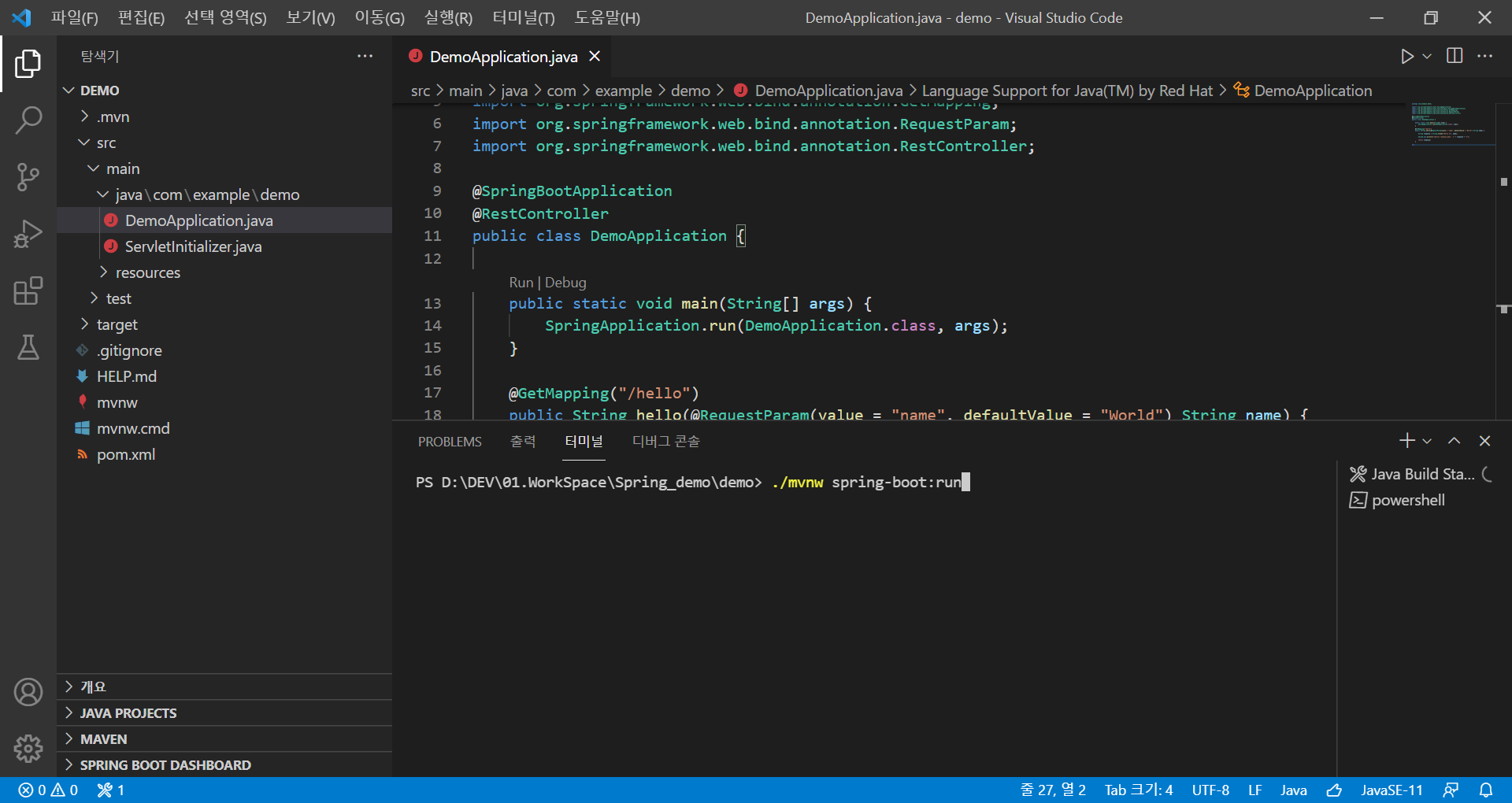1512x803 pixels.
Task: Collapse the main folder
Action: (224, 168)
